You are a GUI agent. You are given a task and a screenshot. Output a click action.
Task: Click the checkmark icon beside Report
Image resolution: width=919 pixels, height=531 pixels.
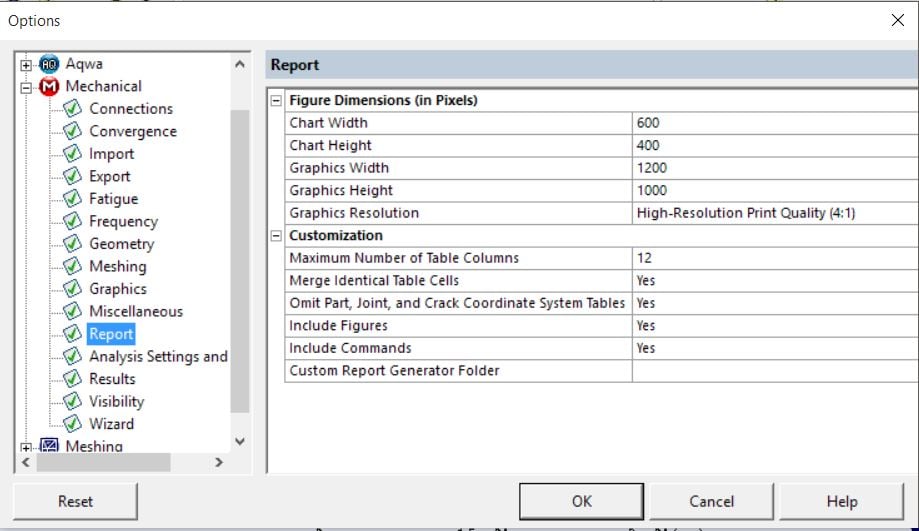click(73, 334)
